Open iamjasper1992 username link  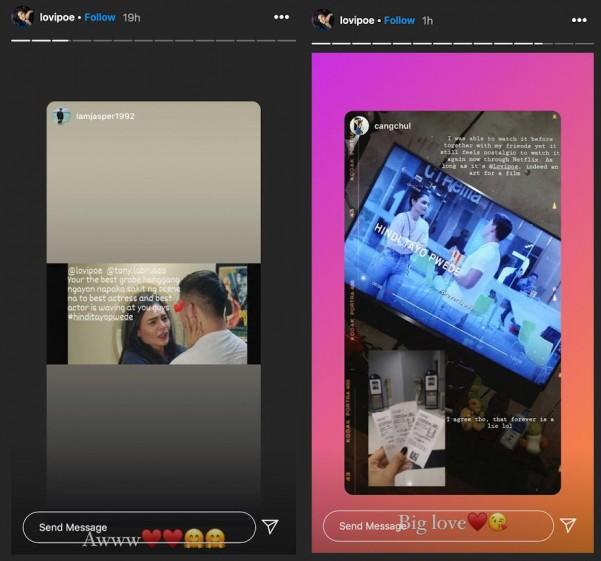coord(105,116)
